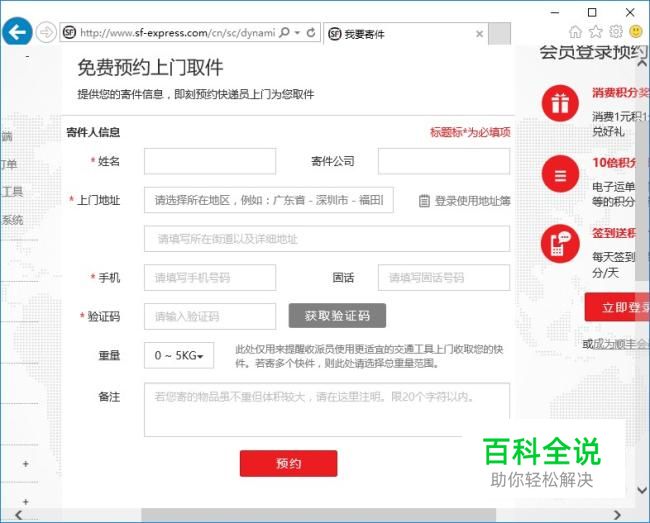Open the 上门地址 region selector field
Screen dimensions: 650x523
point(269,200)
